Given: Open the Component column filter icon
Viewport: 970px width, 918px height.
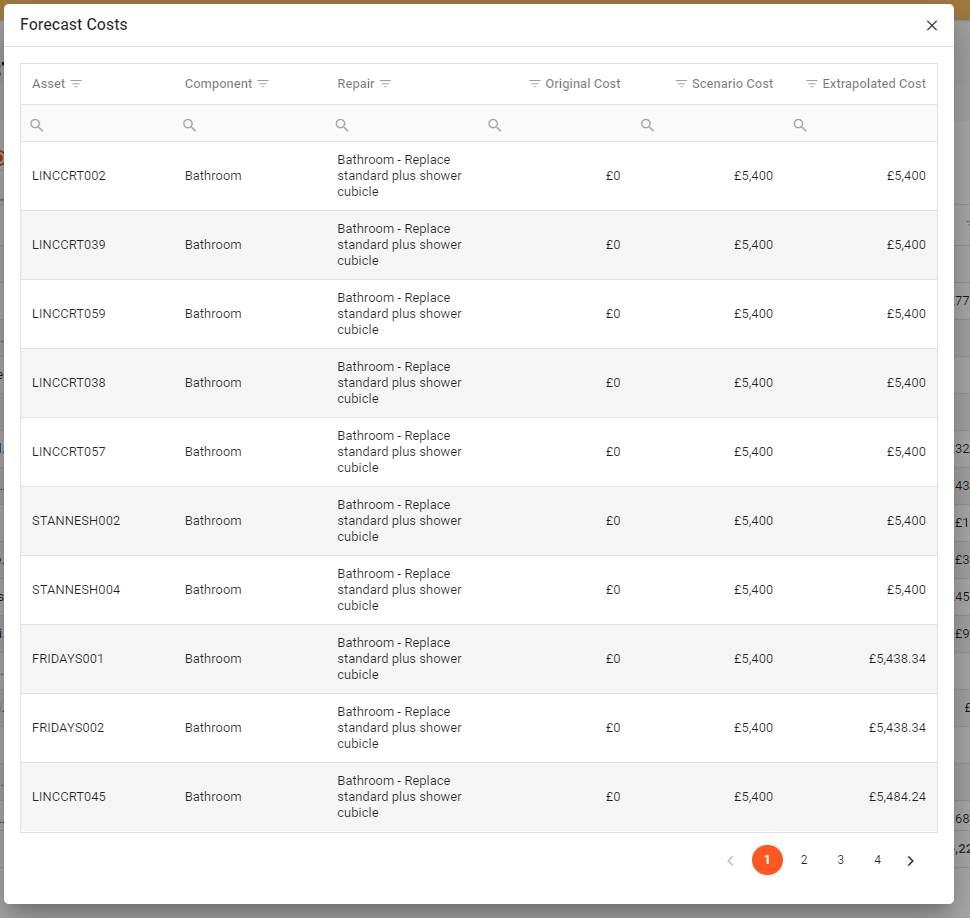Looking at the screenshot, I should (x=263, y=84).
